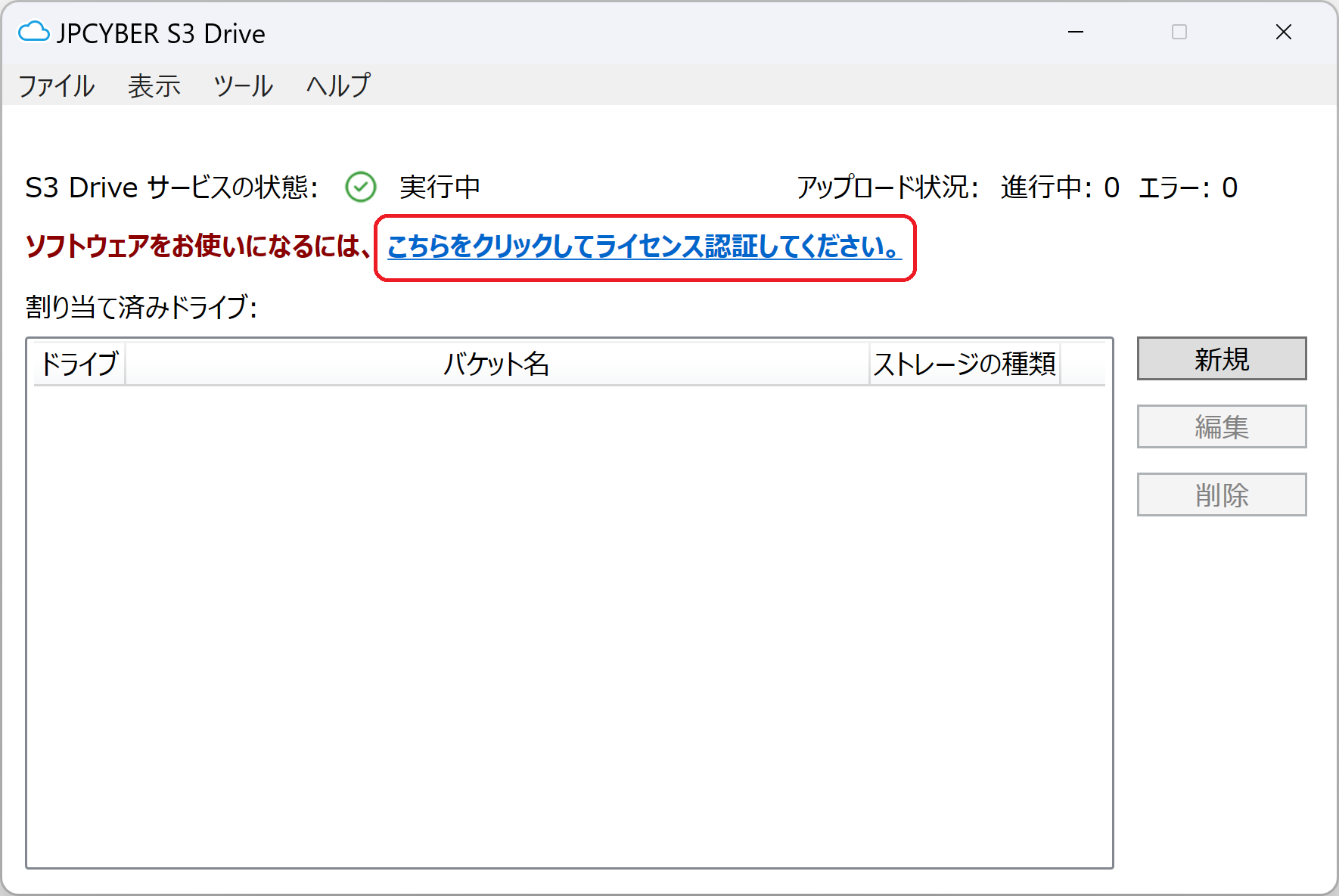The image size is (1339, 896).
Task: Sort by the ドライブ column header
Action: 79,364
